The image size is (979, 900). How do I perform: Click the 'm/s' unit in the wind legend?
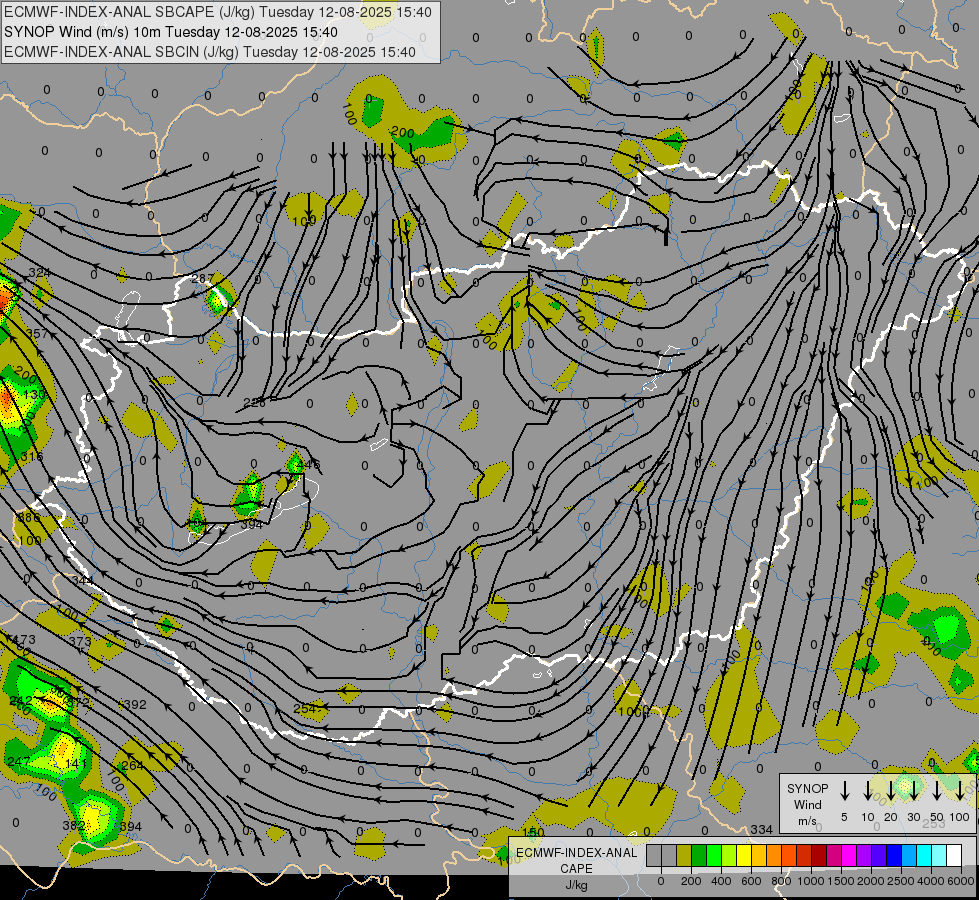point(807,821)
